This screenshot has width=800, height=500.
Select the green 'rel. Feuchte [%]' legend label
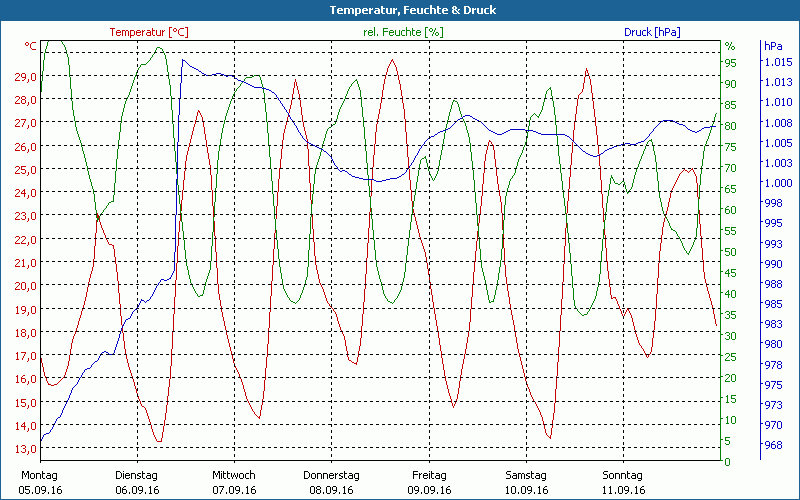pyautogui.click(x=404, y=32)
